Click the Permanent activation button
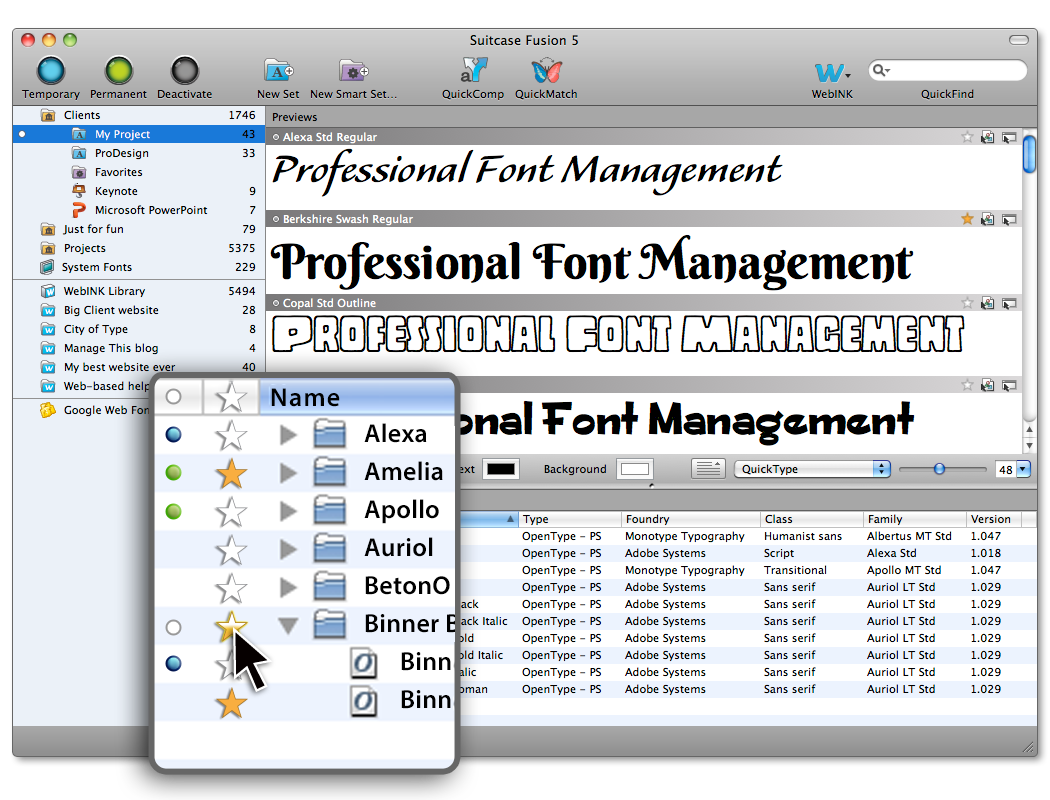 [119, 72]
